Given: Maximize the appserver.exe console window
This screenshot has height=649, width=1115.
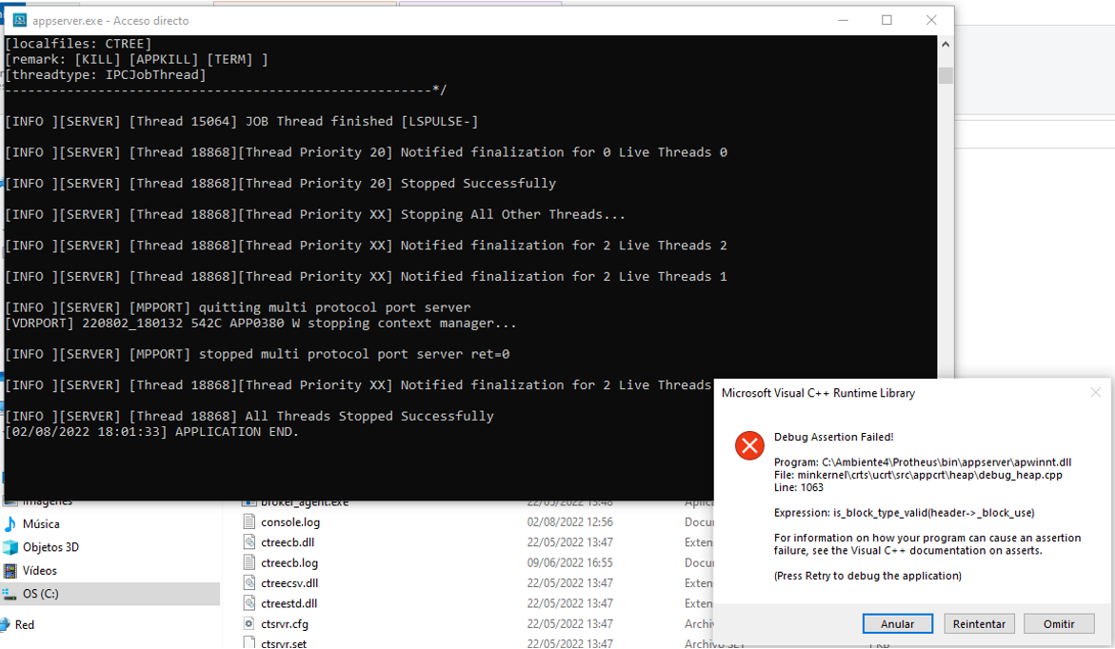Looking at the screenshot, I should (x=887, y=20).
